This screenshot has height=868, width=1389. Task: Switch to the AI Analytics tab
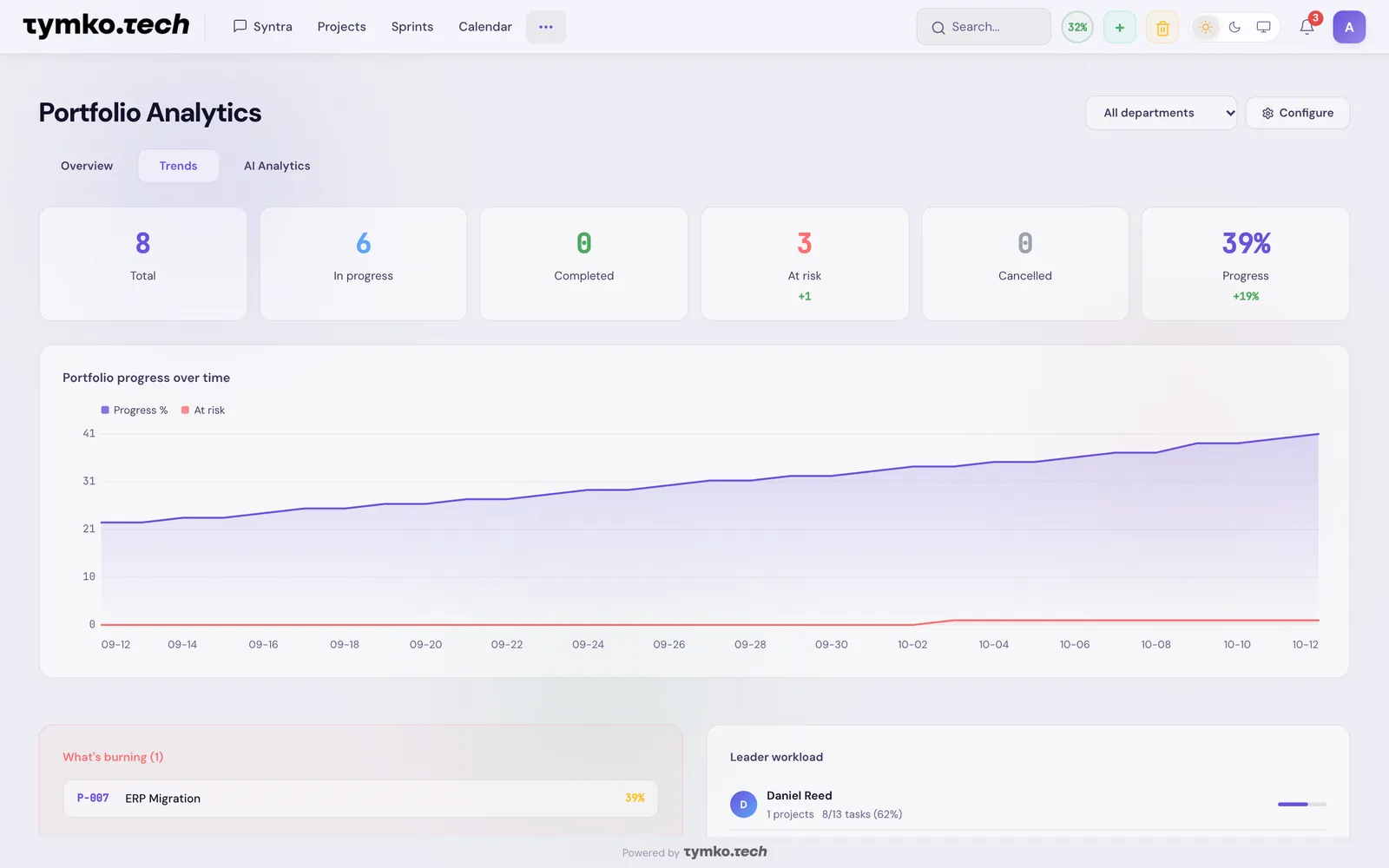click(x=277, y=166)
